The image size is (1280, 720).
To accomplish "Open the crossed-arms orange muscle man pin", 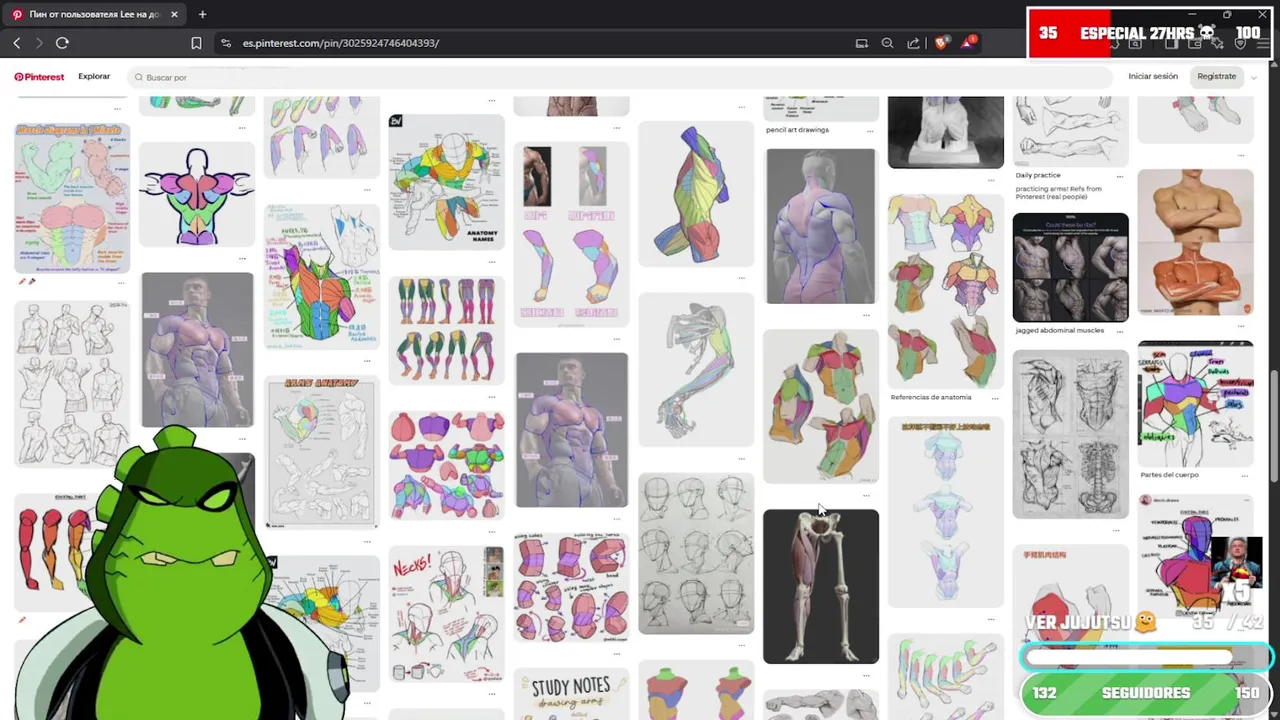I will click(x=1195, y=243).
